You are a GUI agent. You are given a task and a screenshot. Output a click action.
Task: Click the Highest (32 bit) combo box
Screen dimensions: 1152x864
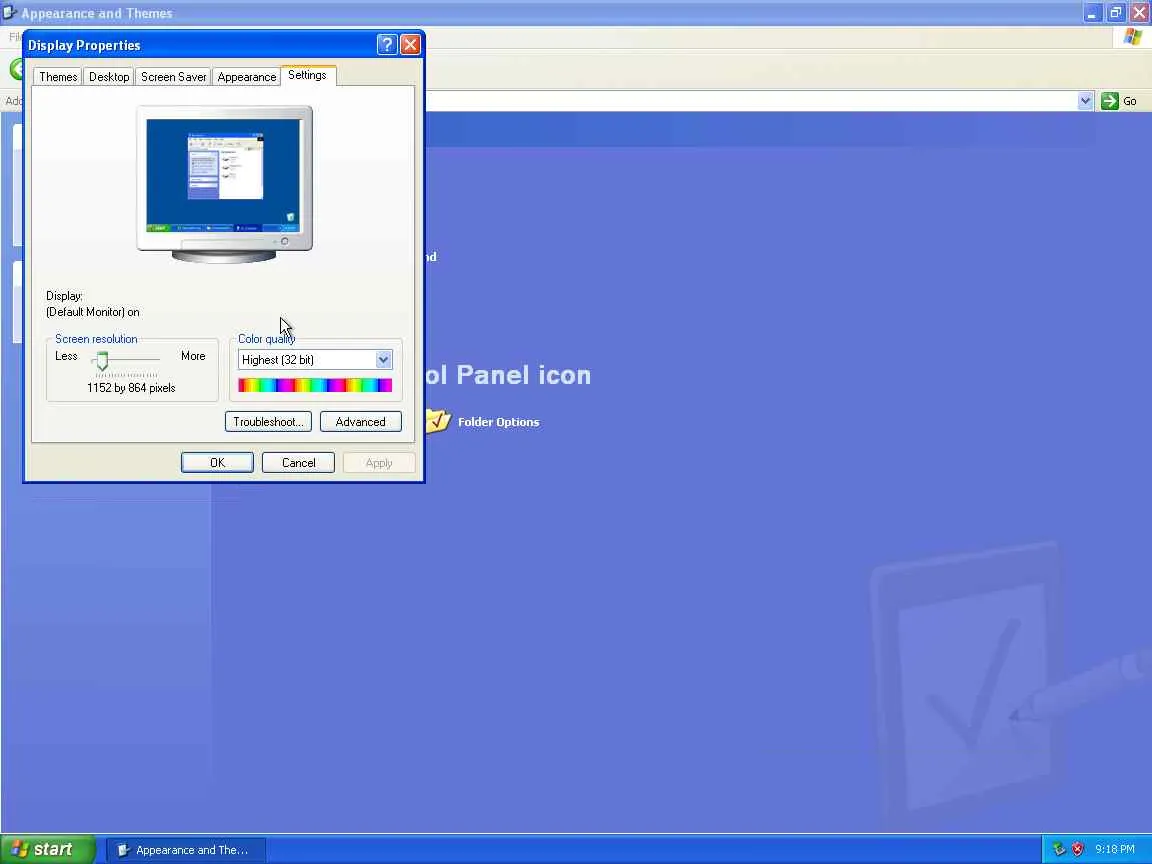click(x=315, y=359)
